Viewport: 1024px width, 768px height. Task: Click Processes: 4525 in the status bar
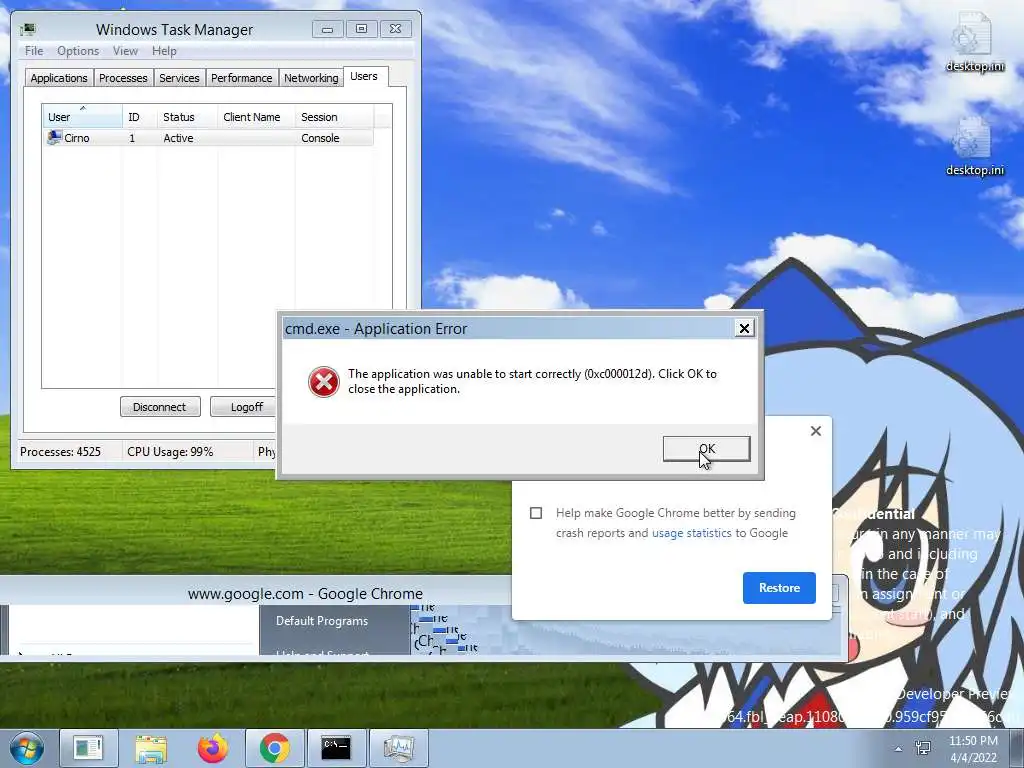coord(60,451)
